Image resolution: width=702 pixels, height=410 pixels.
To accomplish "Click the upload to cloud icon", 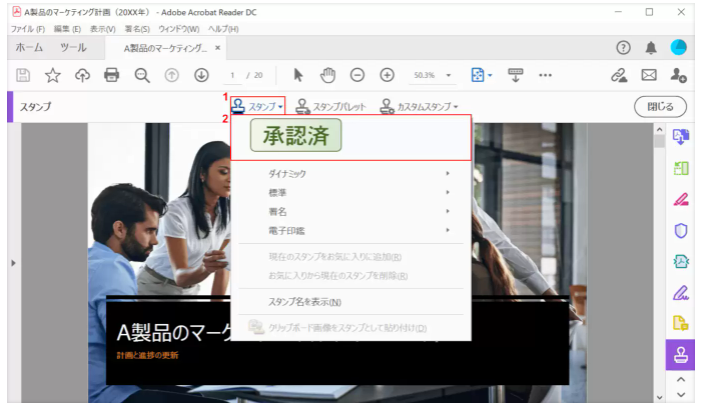I will [82, 75].
